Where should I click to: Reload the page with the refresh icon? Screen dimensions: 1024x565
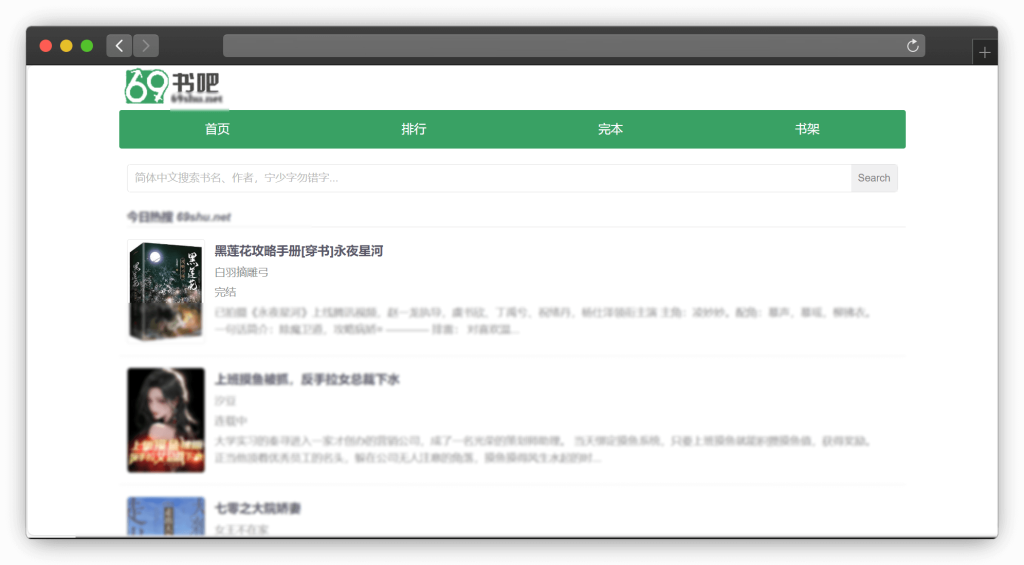click(912, 46)
